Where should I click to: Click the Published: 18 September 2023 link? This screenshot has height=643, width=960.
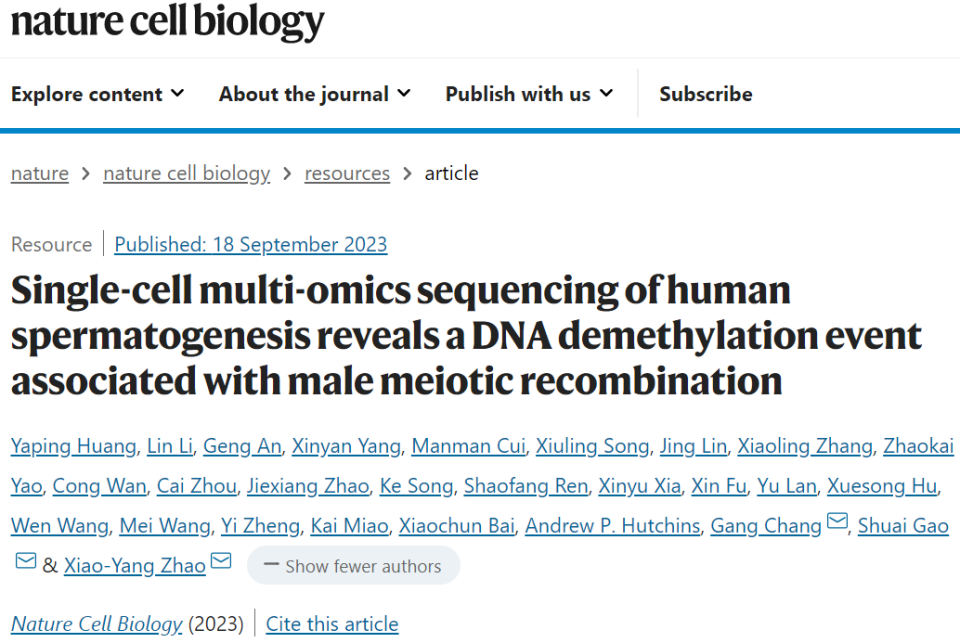click(x=250, y=244)
